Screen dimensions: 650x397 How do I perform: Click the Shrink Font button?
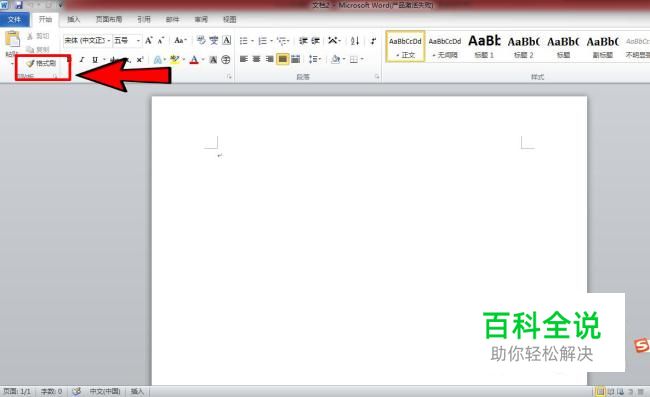[161, 41]
